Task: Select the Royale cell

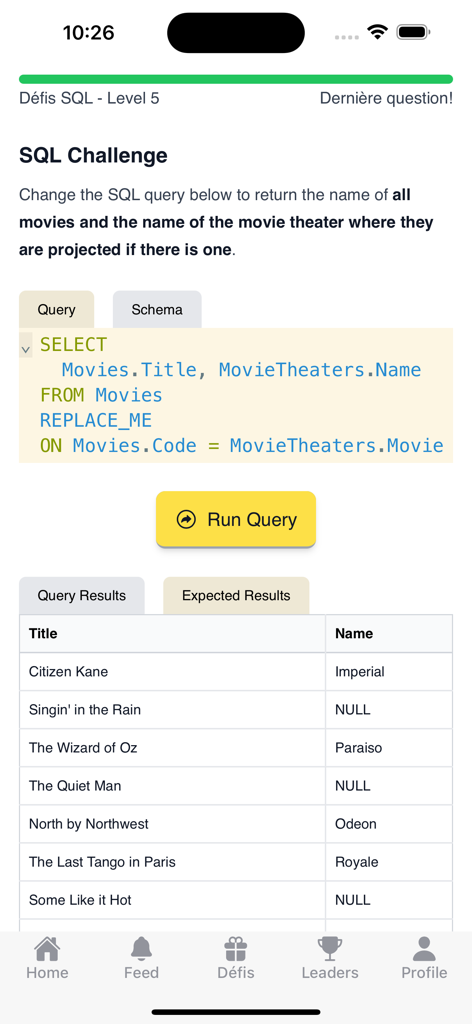Action: 389,862
